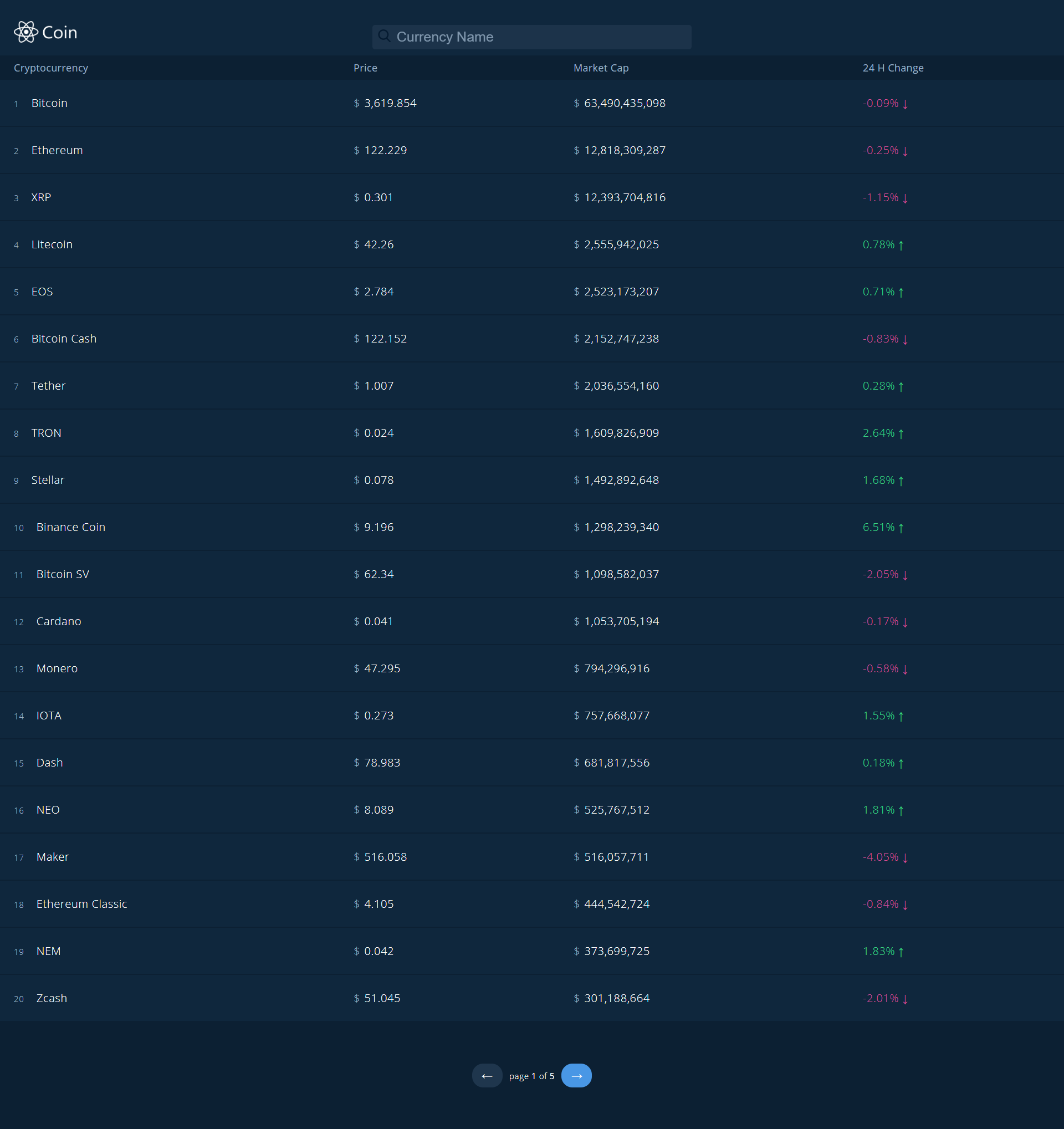Click market cap value 1,298,239,340
The image size is (1064, 1129).
622,527
